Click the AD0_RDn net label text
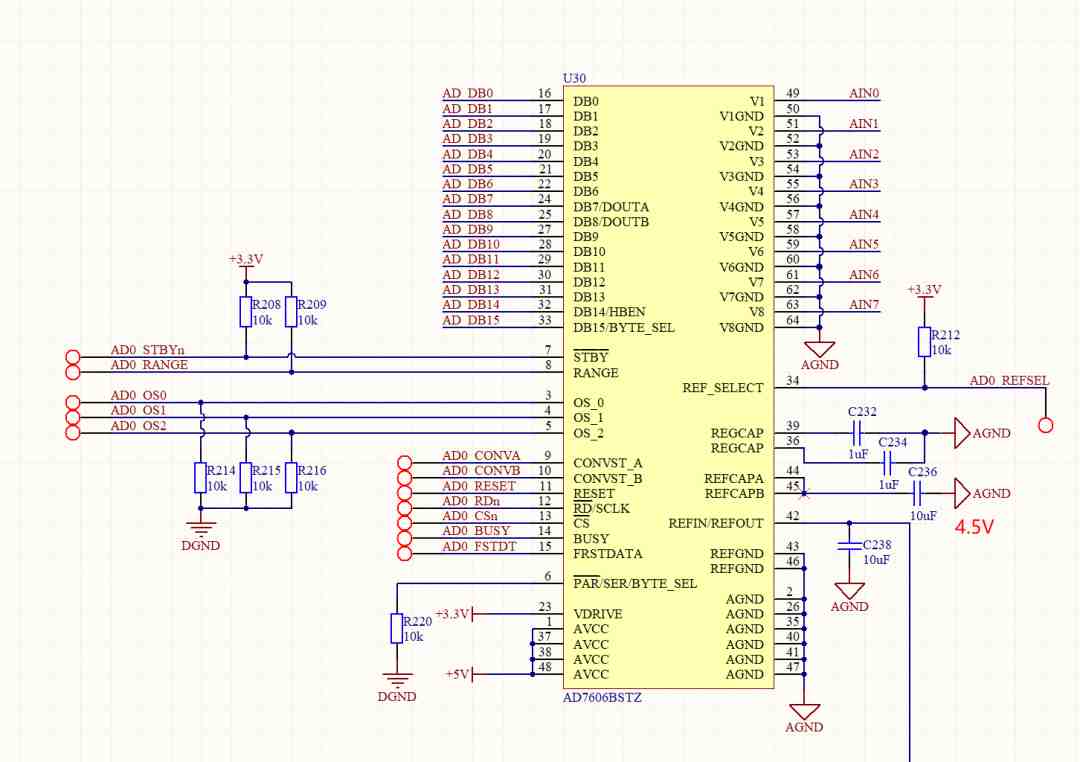This screenshot has height=762, width=1080. pyautogui.click(x=471, y=501)
